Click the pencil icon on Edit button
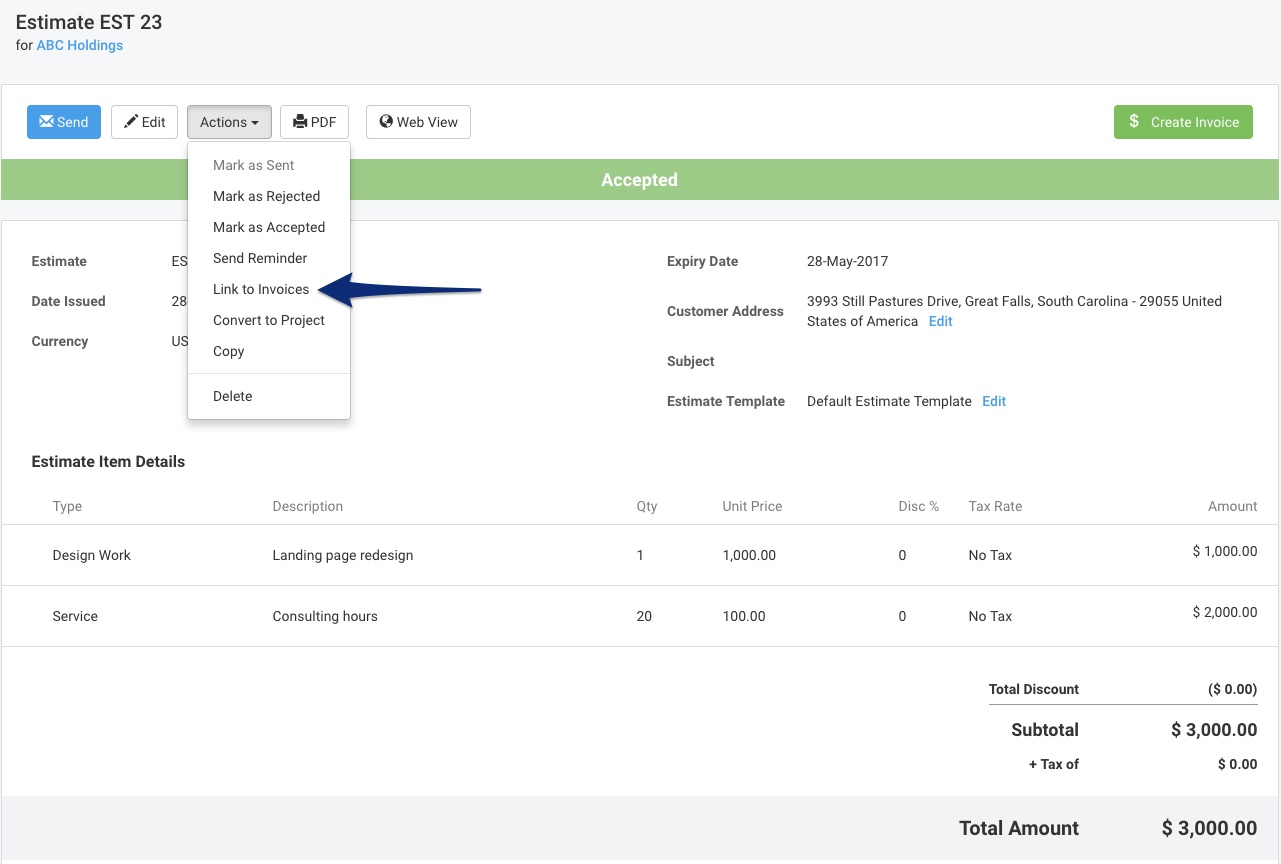Image resolution: width=1281 pixels, height=864 pixels. [130, 122]
